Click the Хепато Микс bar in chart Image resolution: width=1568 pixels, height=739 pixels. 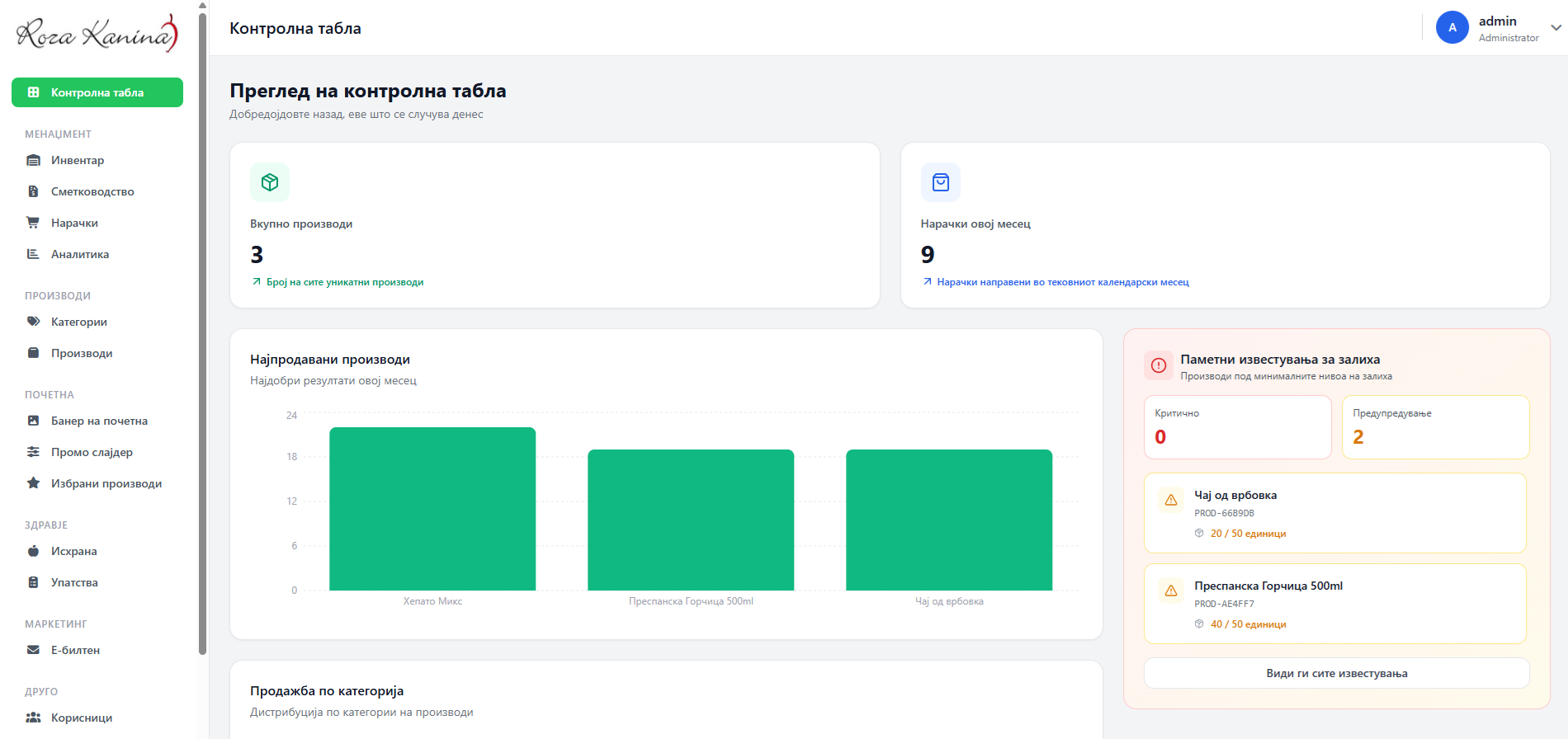[x=432, y=509]
